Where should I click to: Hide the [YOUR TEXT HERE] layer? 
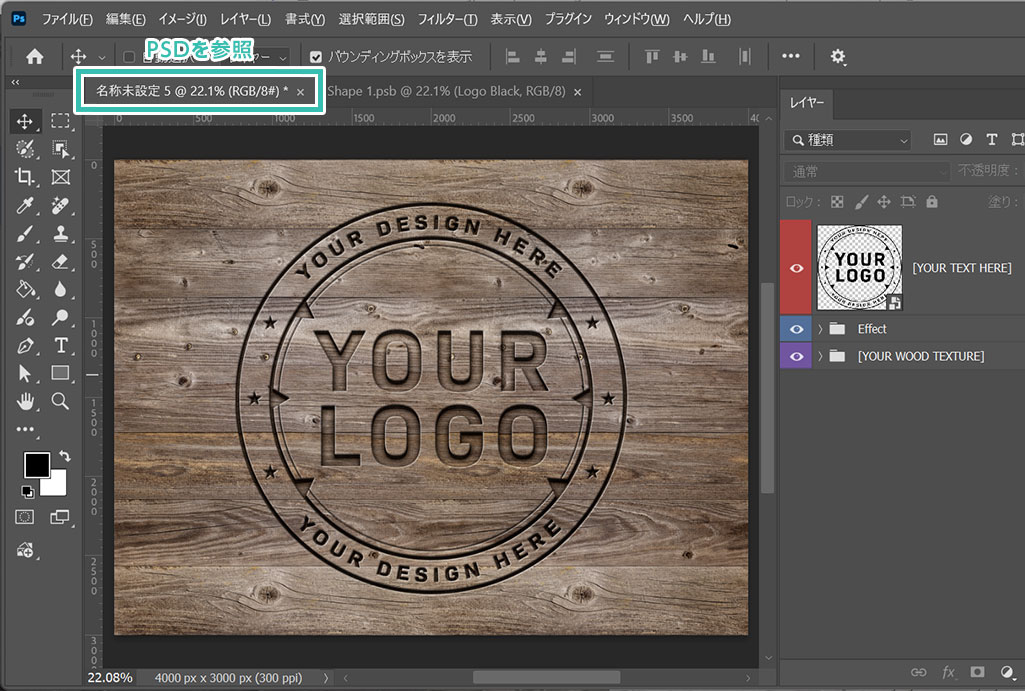(x=797, y=268)
